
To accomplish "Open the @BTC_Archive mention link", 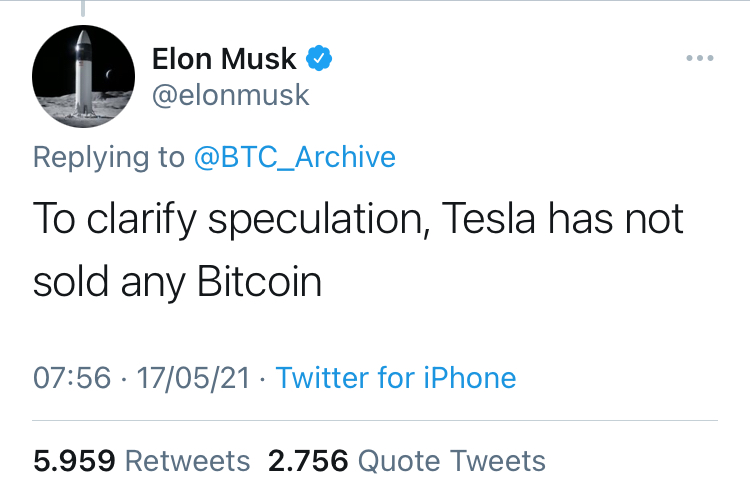I will point(295,157).
